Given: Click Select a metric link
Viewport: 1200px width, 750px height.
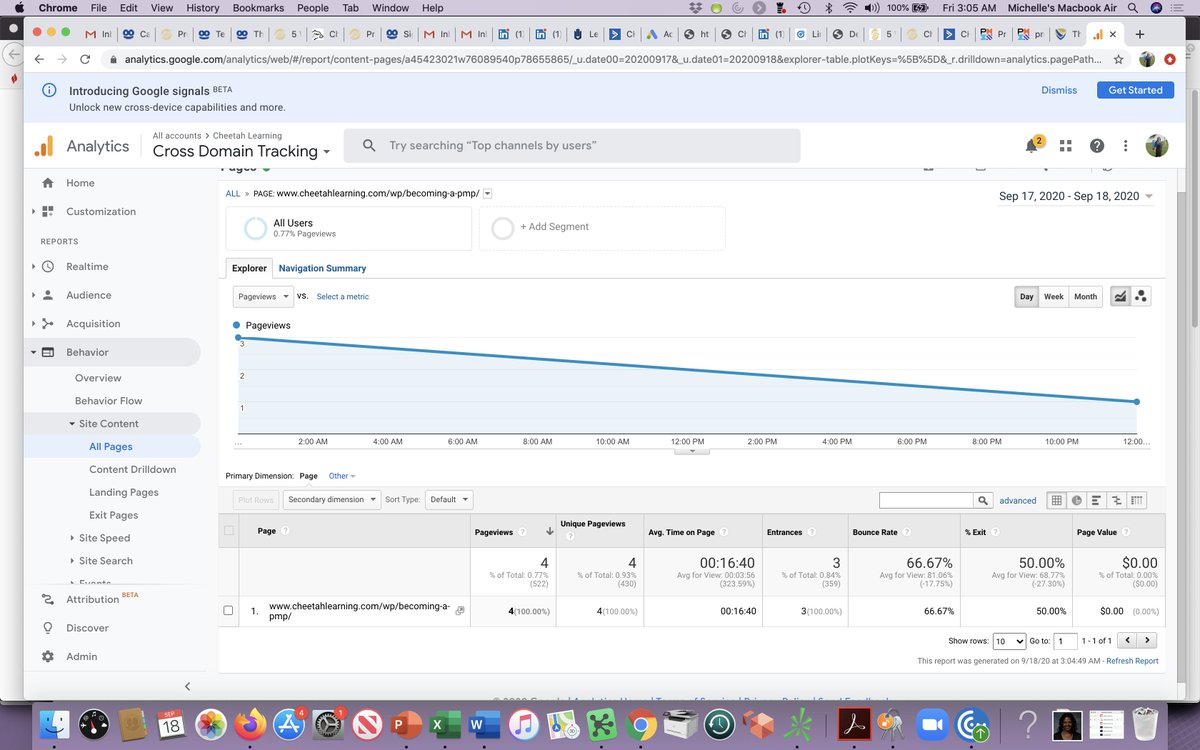Looking at the screenshot, I should tap(343, 297).
